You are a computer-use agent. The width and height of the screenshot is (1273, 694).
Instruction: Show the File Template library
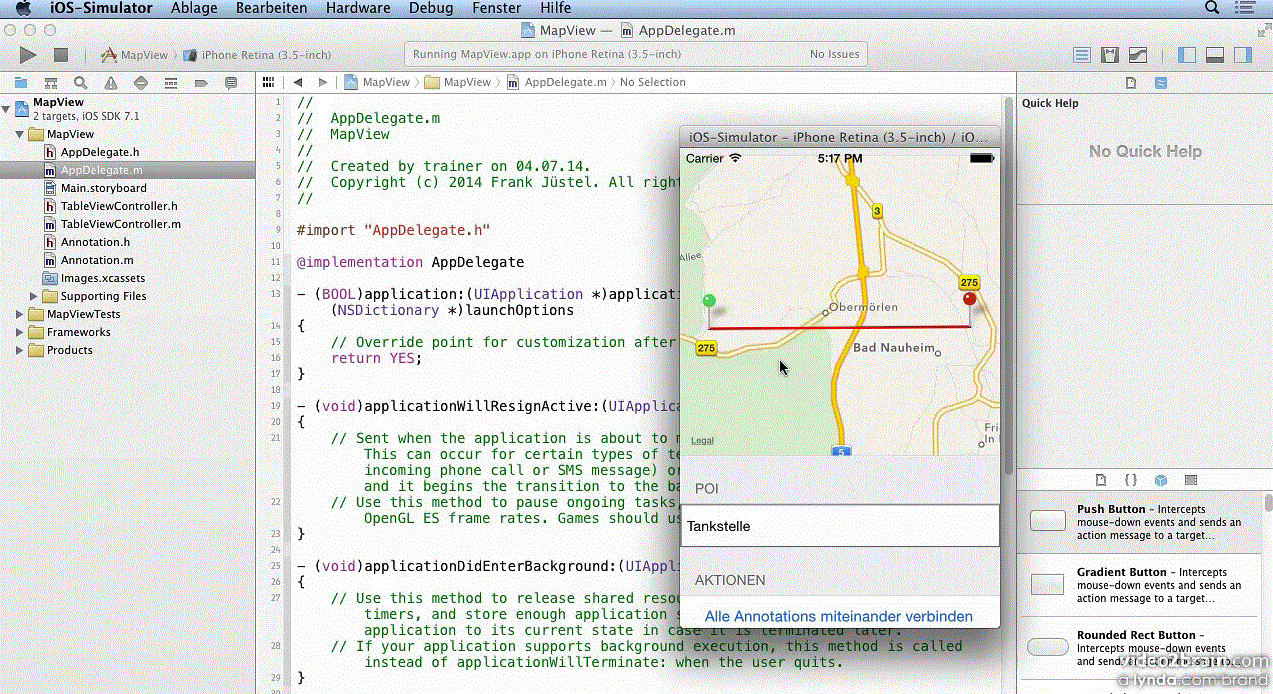(x=1101, y=480)
